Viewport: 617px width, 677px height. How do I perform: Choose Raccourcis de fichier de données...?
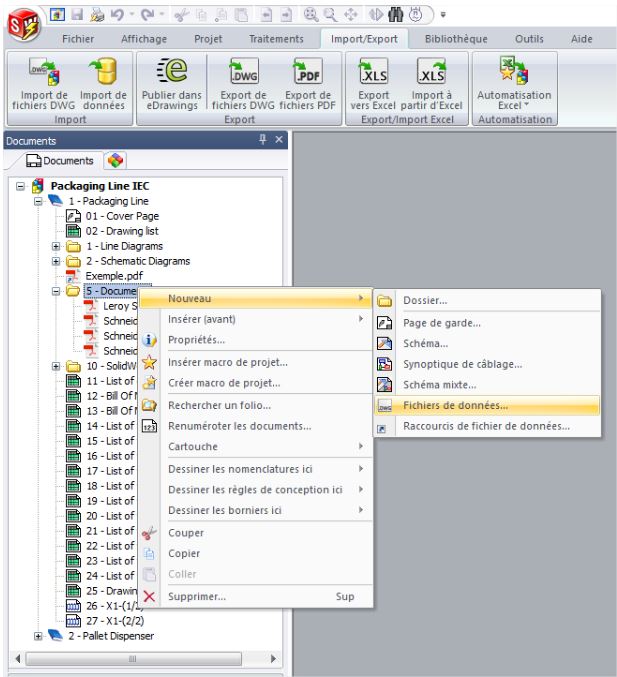487,427
